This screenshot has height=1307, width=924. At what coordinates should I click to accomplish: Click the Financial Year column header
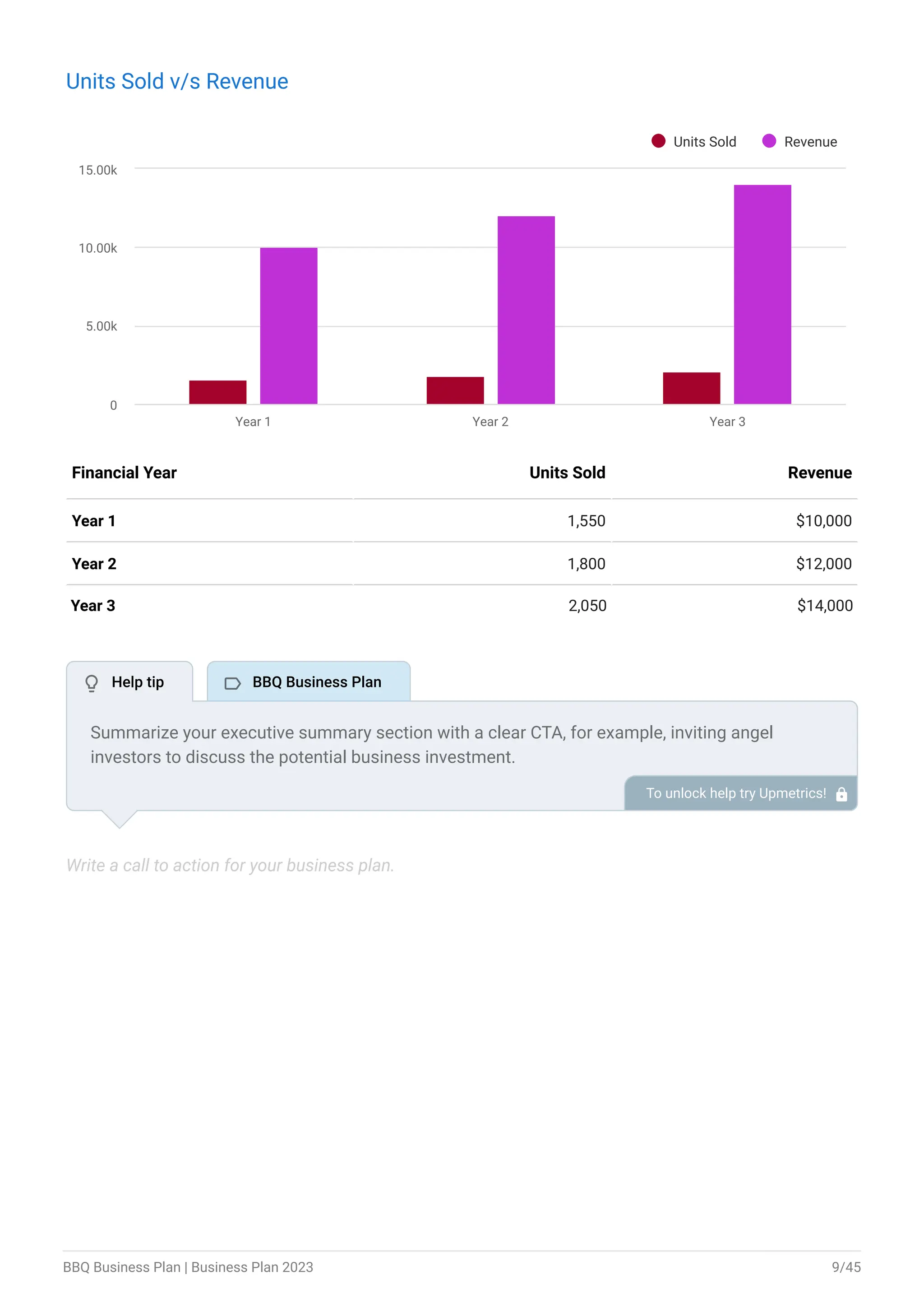(x=124, y=473)
